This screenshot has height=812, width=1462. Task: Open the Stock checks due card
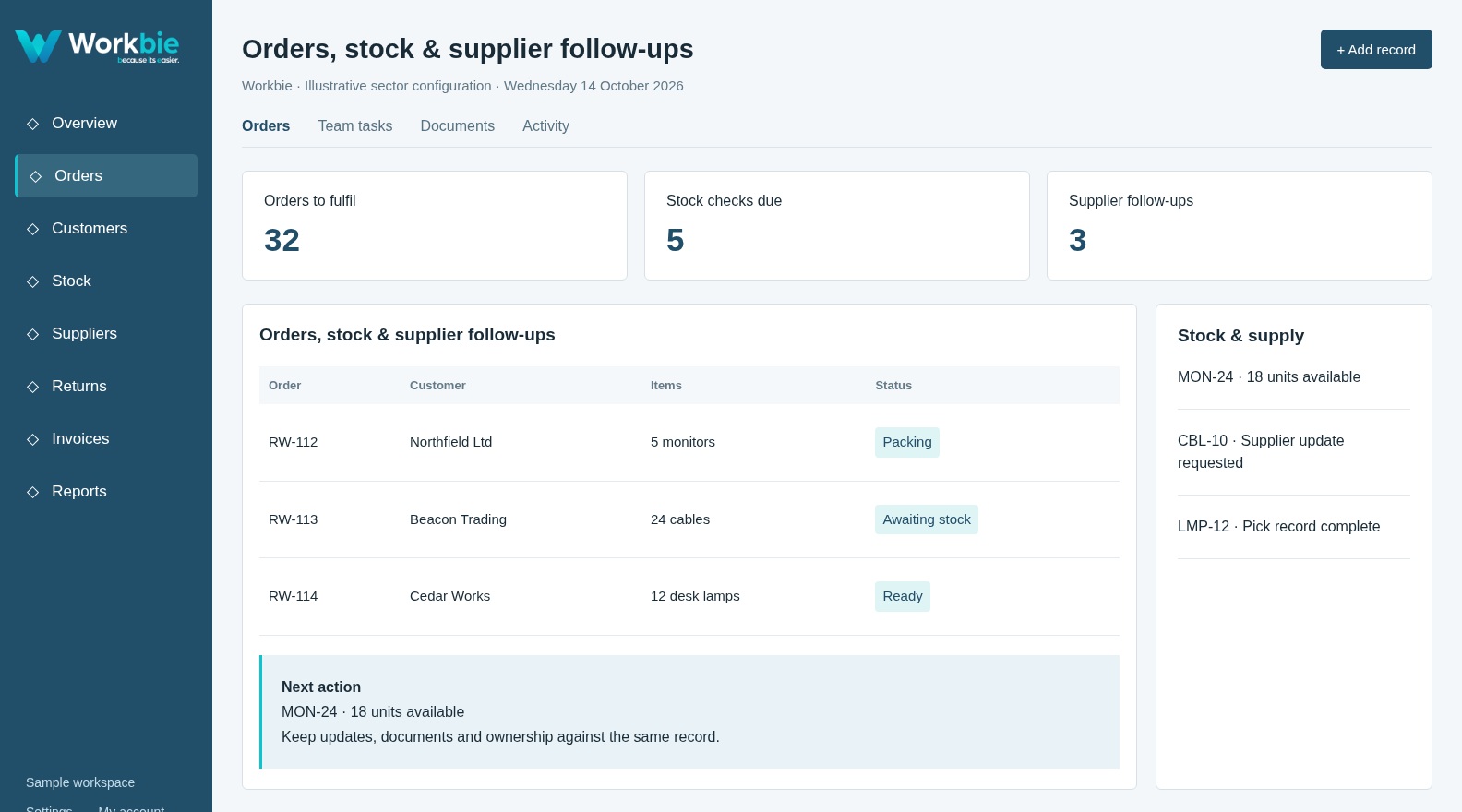pyautogui.click(x=837, y=225)
